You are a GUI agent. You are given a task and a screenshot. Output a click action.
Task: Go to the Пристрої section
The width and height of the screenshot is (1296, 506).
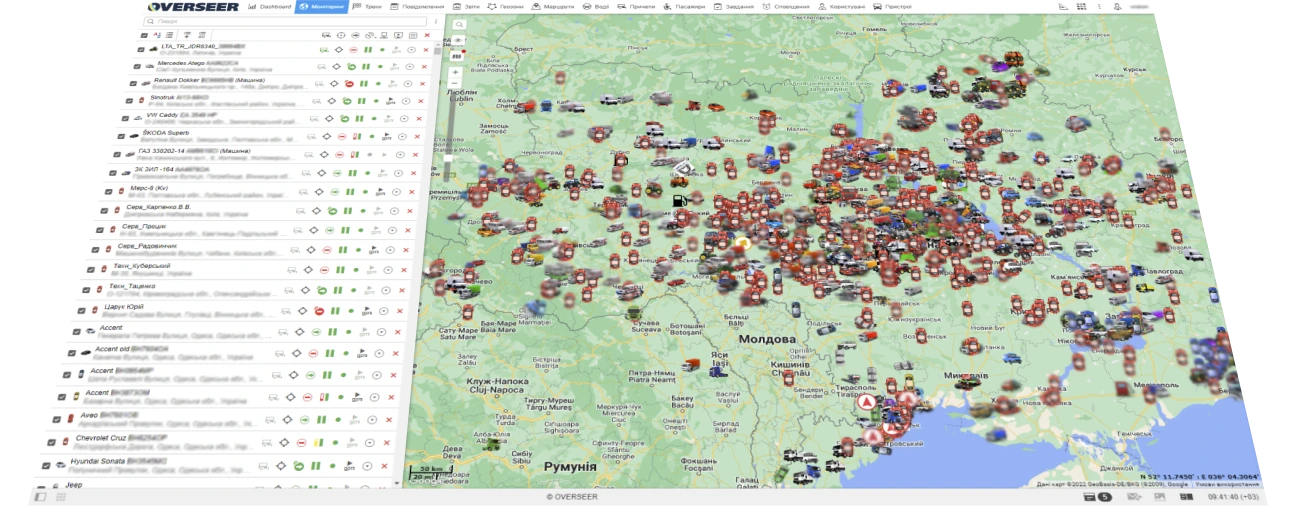892,6
